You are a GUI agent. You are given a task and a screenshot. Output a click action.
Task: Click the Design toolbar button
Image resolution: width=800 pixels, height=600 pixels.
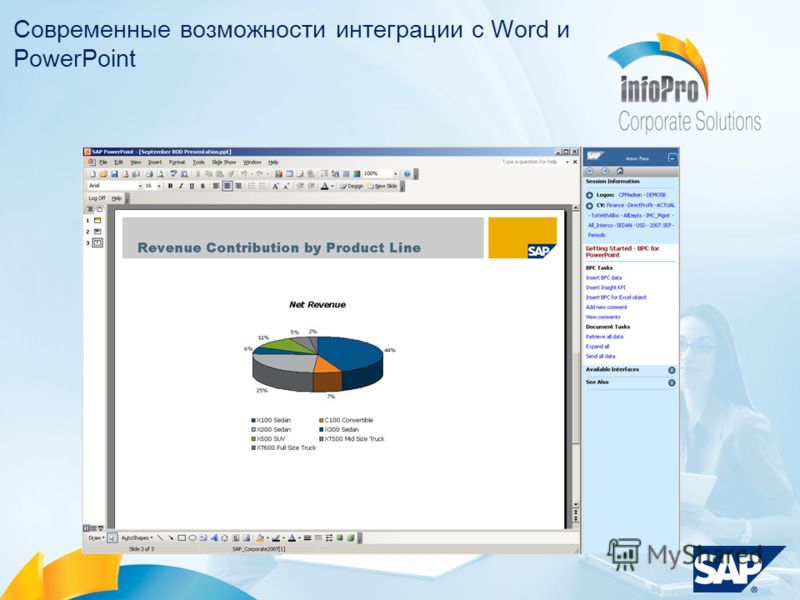tap(352, 186)
